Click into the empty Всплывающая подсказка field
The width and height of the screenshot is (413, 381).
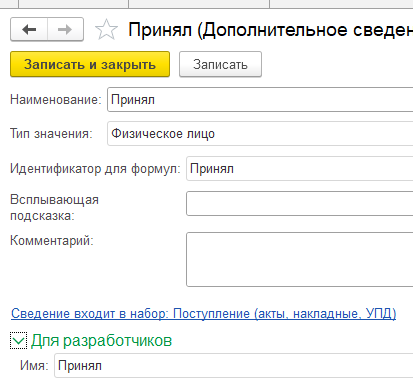pyautogui.click(x=300, y=204)
